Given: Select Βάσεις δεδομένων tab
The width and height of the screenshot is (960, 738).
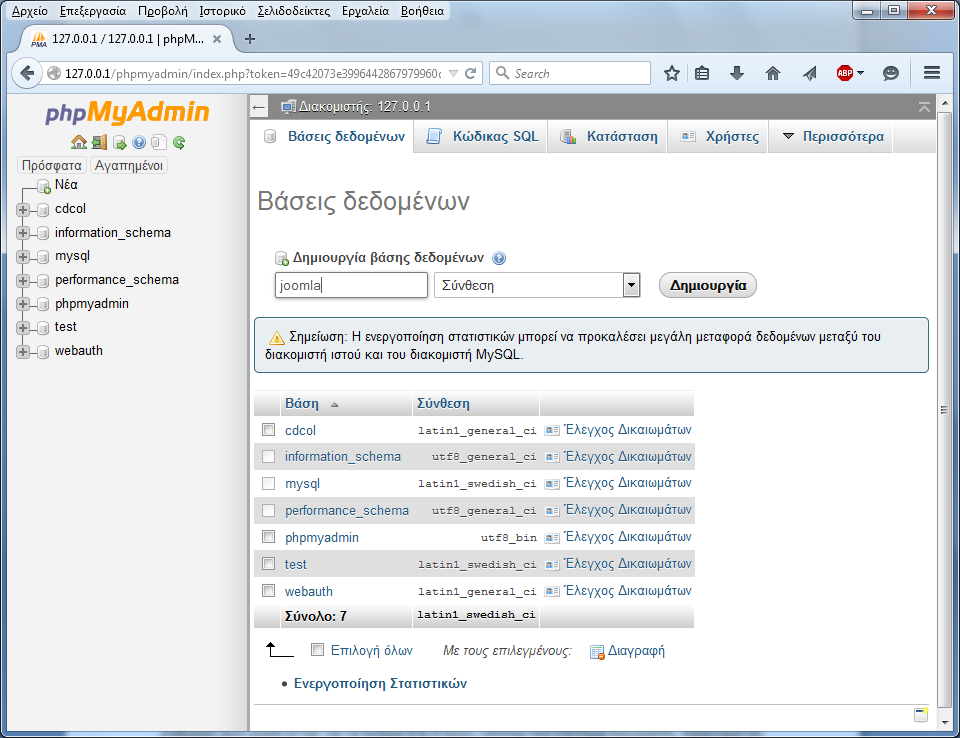Looking at the screenshot, I should pyautogui.click(x=332, y=136).
